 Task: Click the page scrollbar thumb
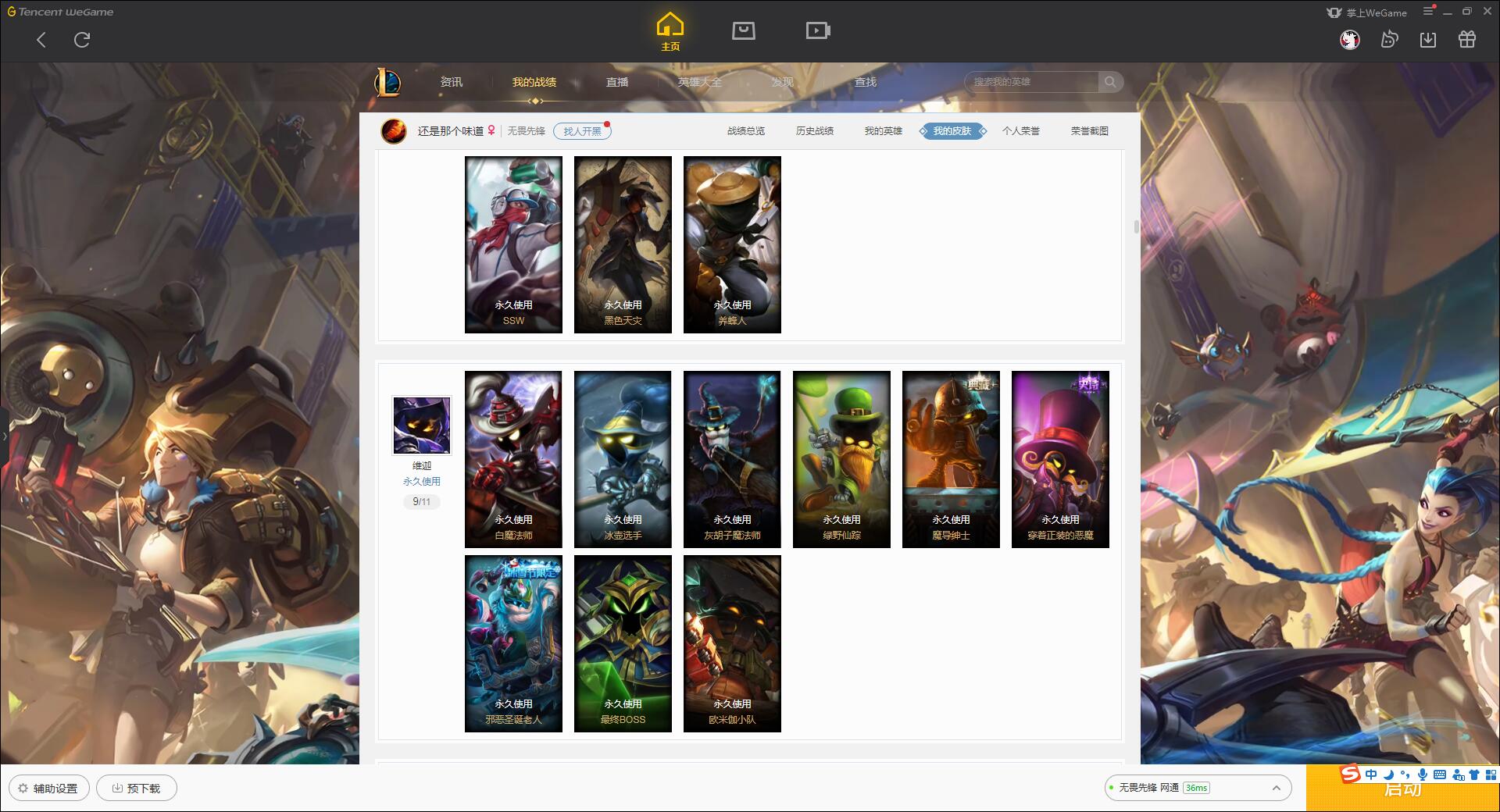[x=1136, y=227]
